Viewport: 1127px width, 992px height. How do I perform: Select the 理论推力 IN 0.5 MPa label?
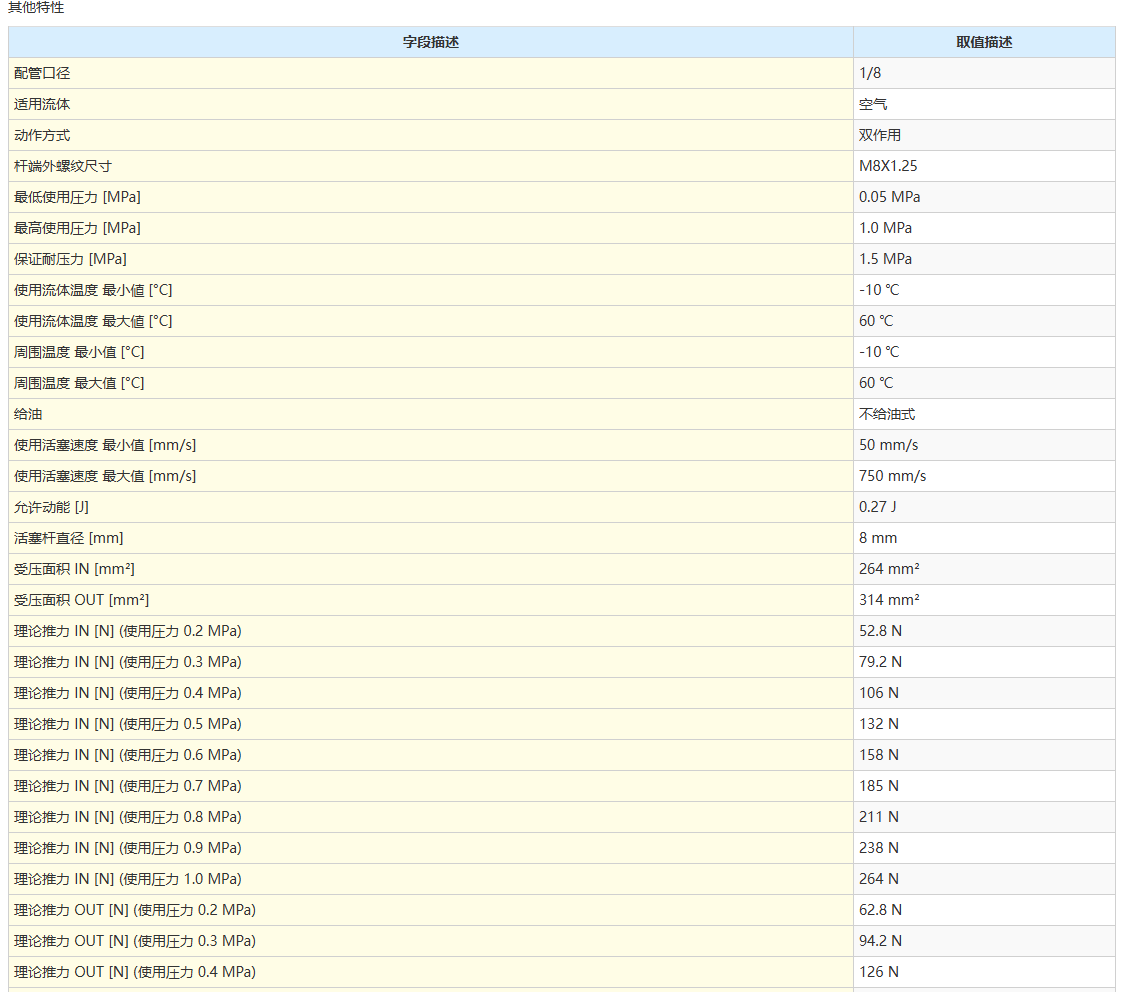(127, 724)
